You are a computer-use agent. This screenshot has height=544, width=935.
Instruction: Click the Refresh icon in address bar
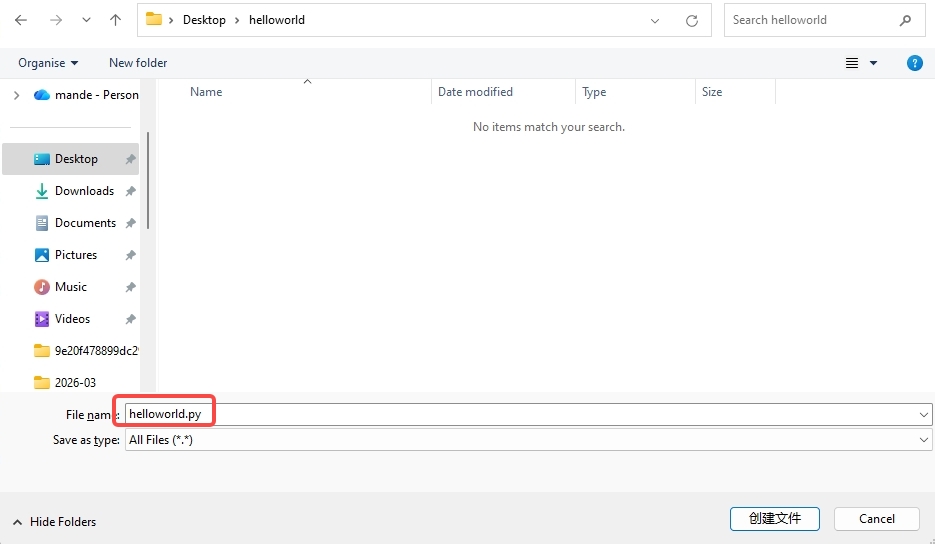point(691,20)
